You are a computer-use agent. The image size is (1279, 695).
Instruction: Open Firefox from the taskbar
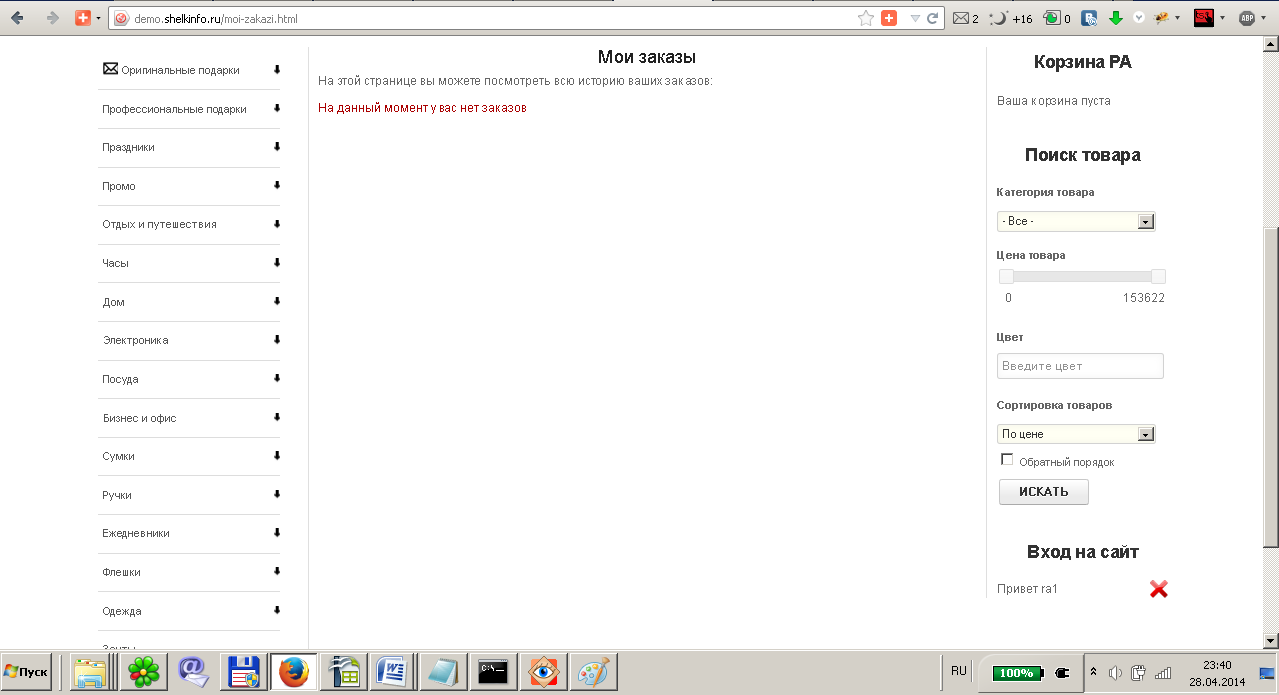293,672
